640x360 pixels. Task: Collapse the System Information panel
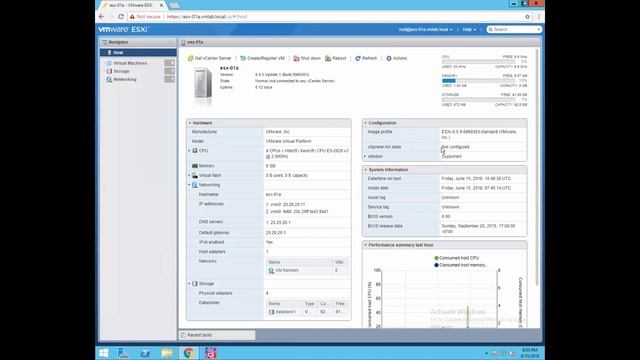366,169
